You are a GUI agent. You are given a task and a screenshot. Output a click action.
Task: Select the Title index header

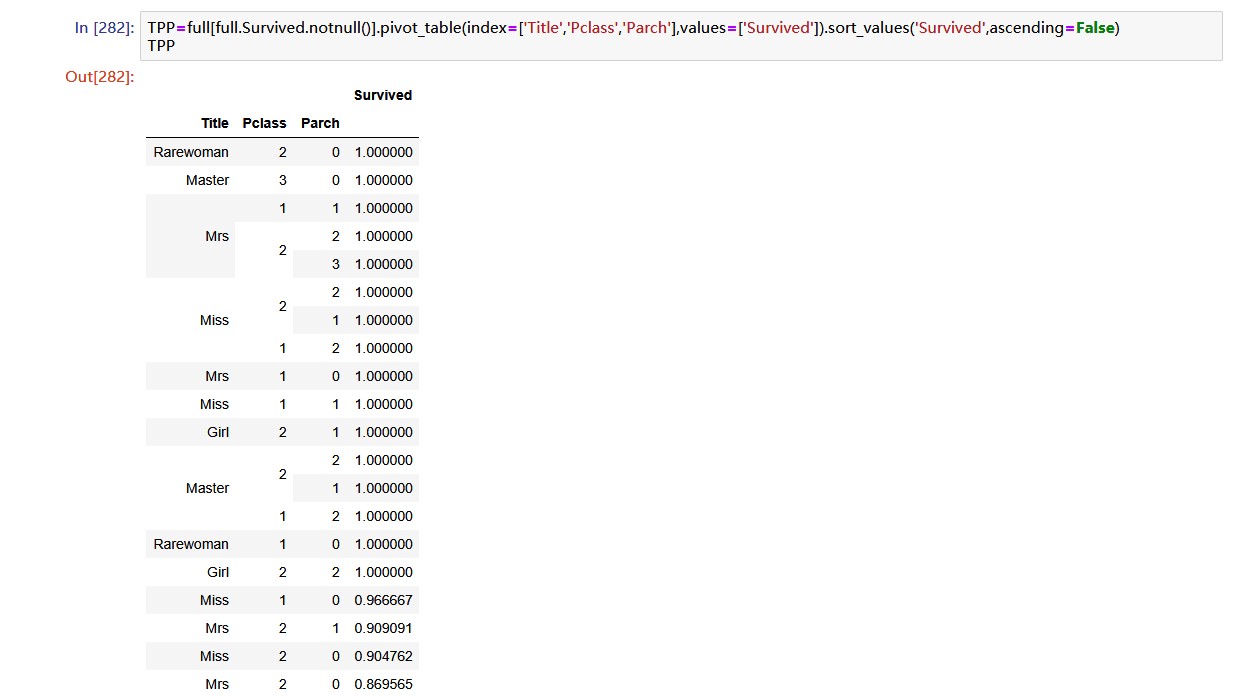214,123
